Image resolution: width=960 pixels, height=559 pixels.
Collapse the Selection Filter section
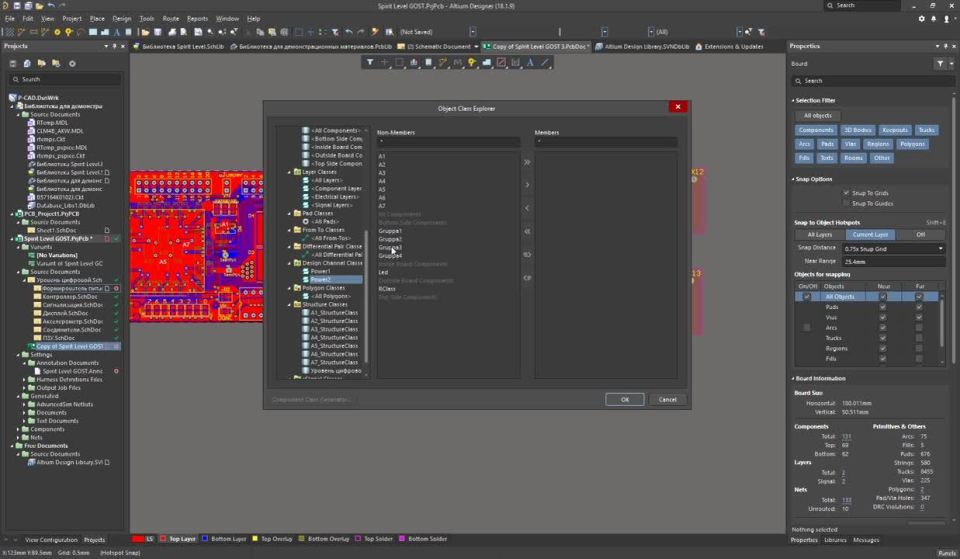793,100
